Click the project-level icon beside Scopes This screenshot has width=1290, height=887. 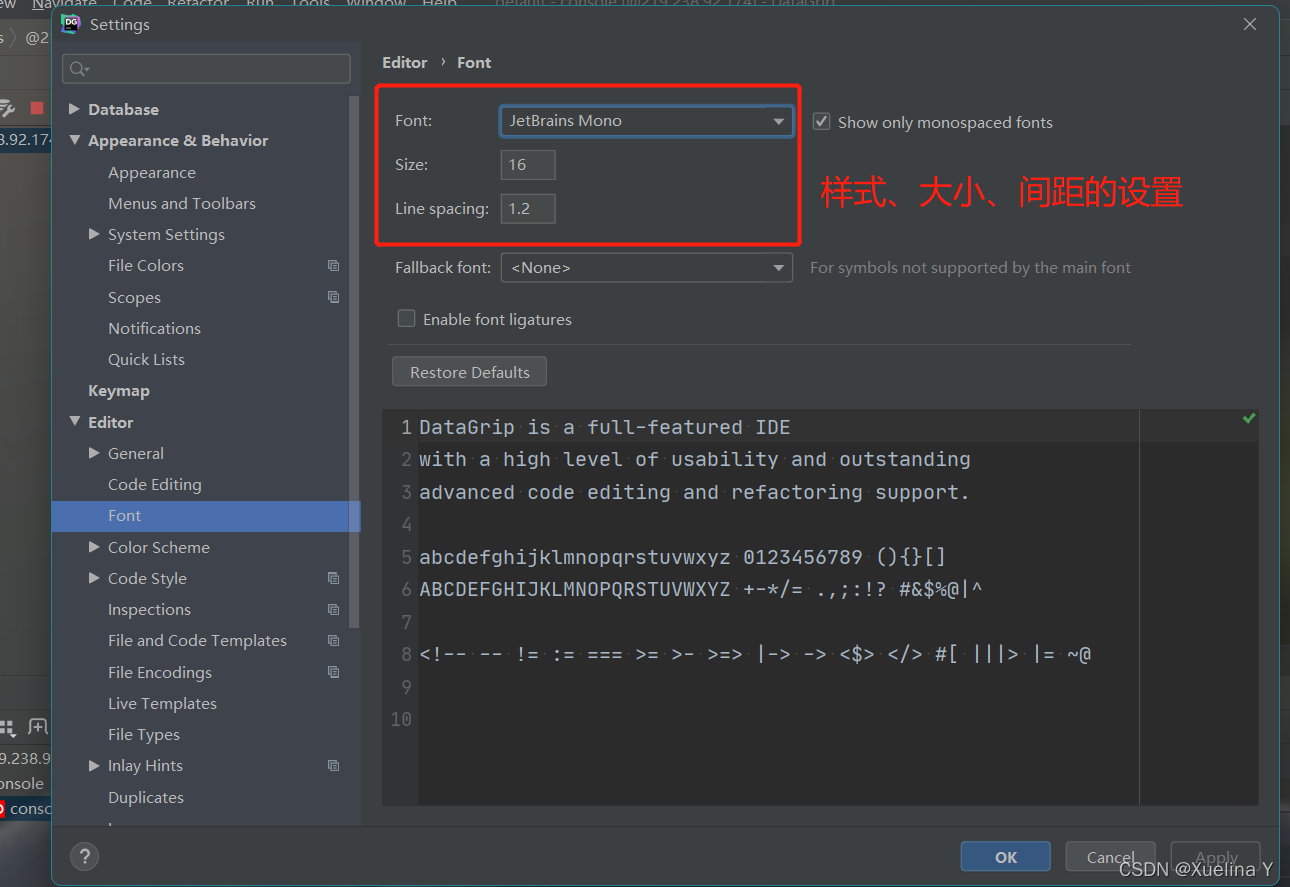coord(334,297)
